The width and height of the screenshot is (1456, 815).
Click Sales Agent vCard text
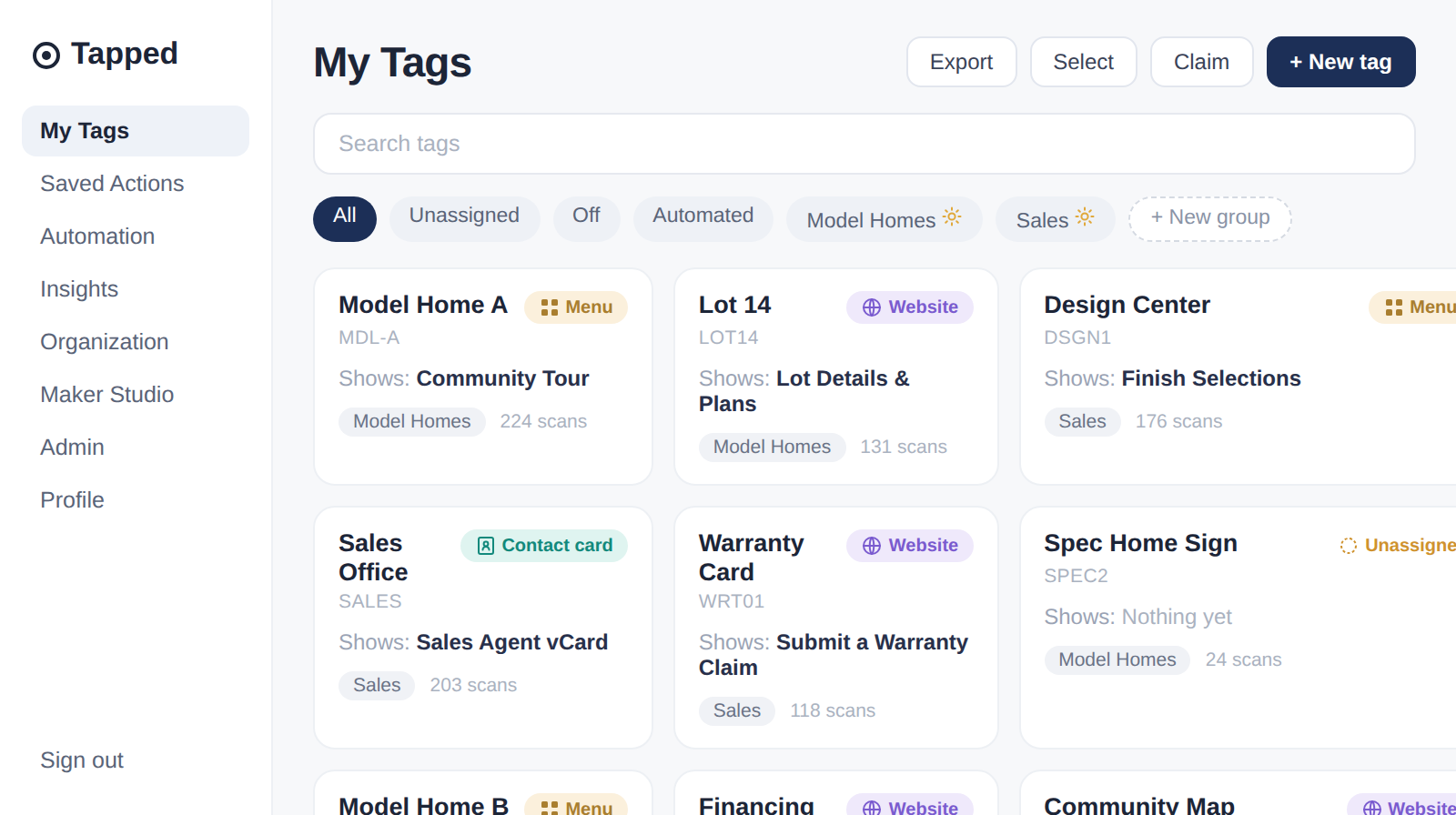click(512, 642)
